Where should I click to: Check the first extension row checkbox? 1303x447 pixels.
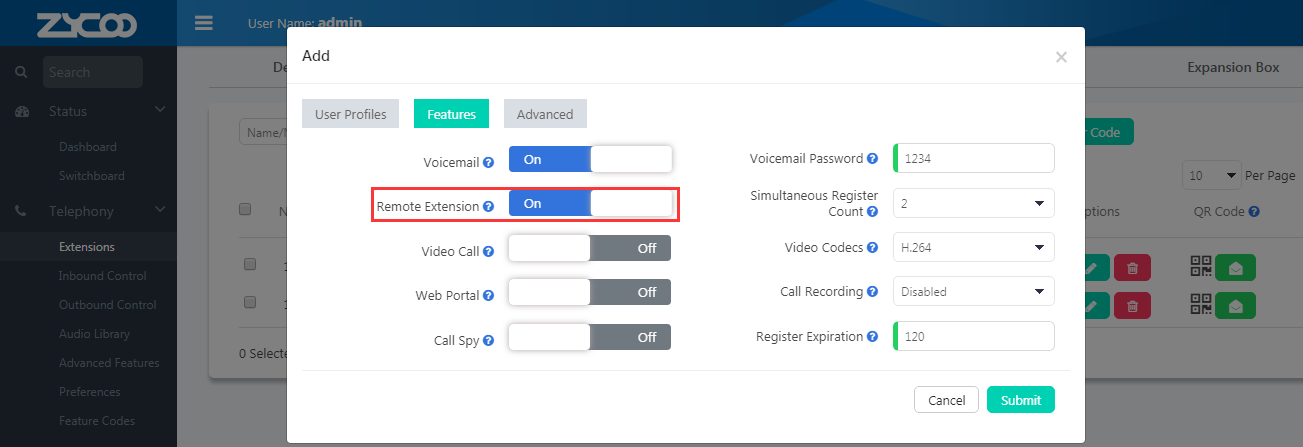click(251, 264)
